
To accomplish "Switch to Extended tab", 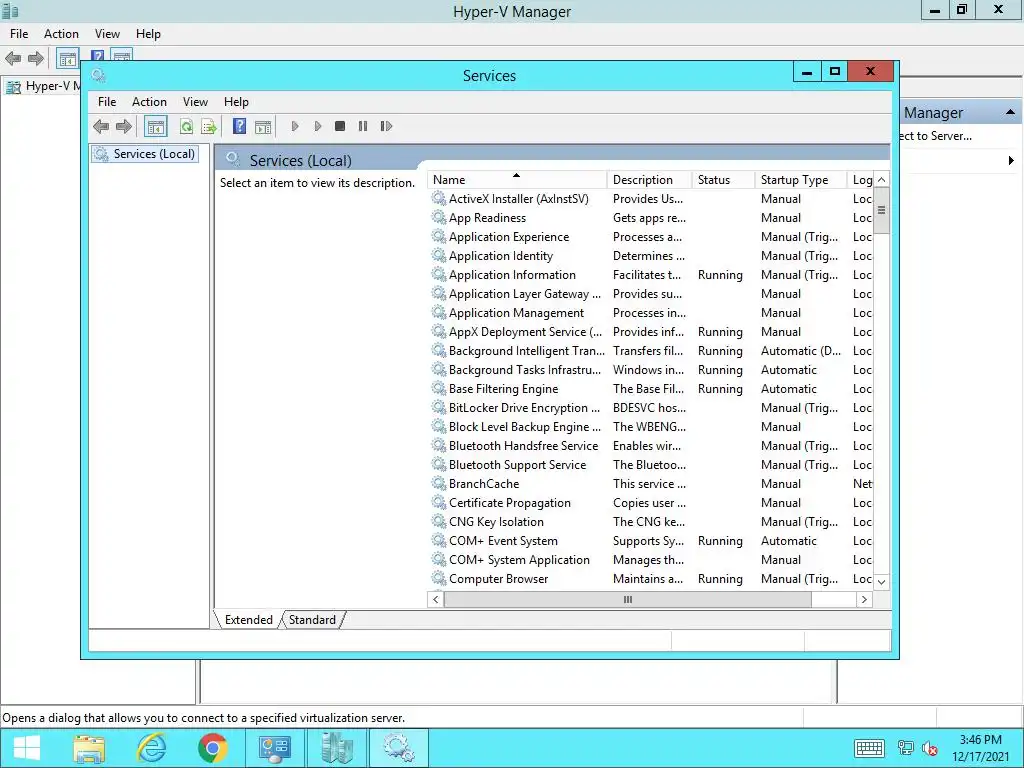I will pos(248,620).
